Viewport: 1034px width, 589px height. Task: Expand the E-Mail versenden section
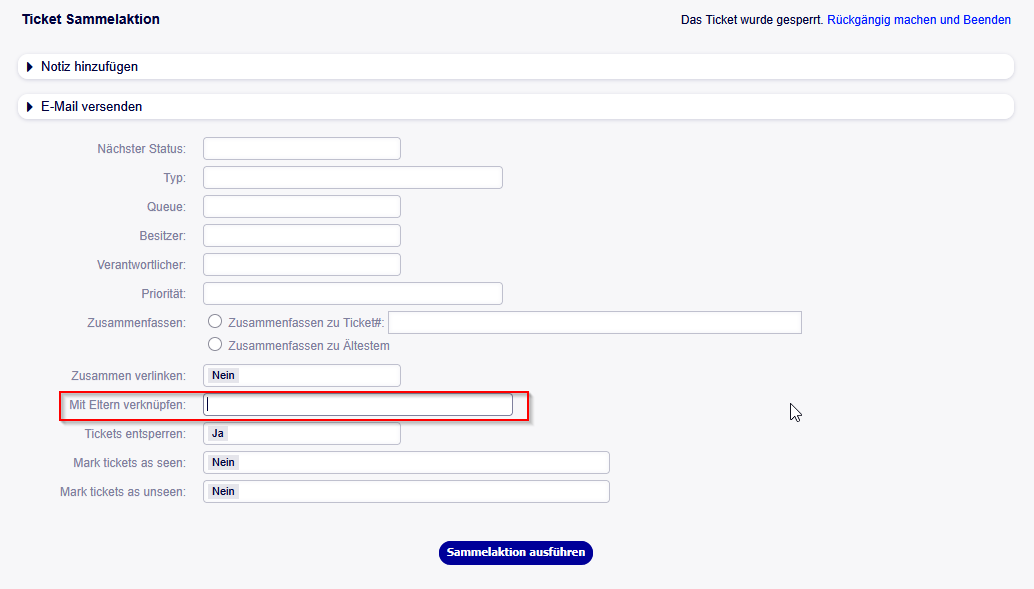pos(92,107)
